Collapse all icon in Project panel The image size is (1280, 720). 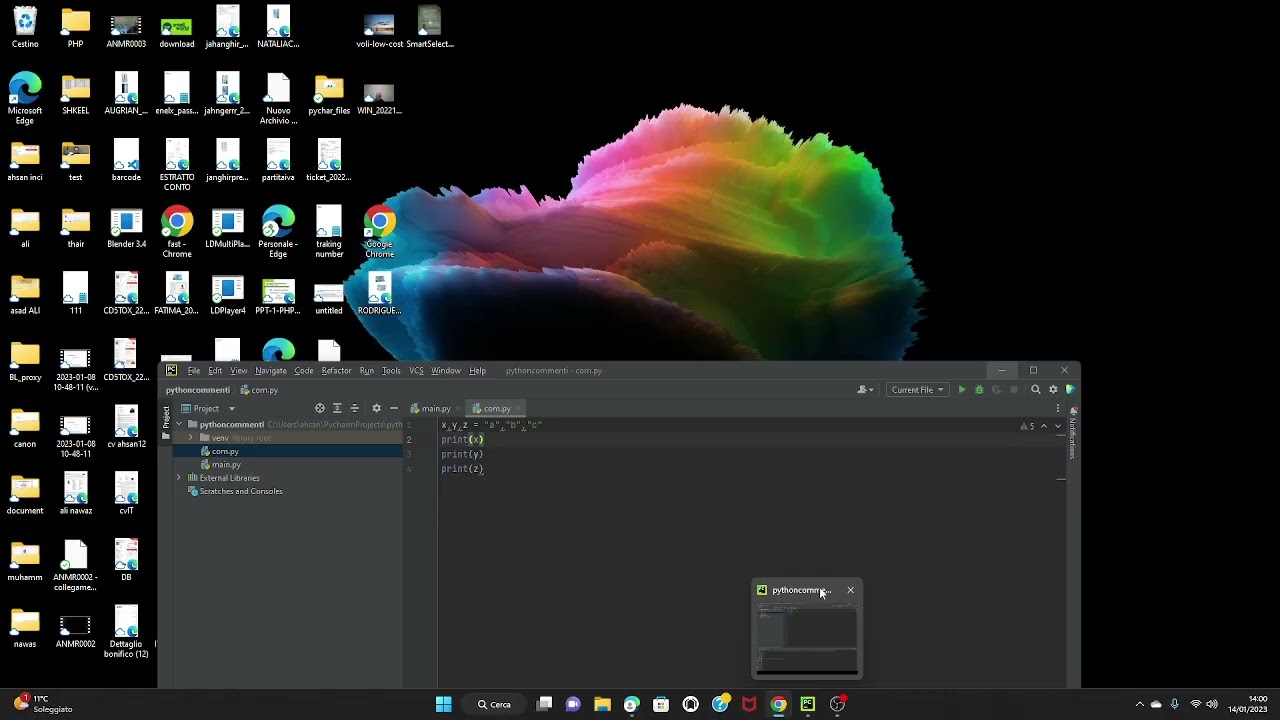coord(354,408)
